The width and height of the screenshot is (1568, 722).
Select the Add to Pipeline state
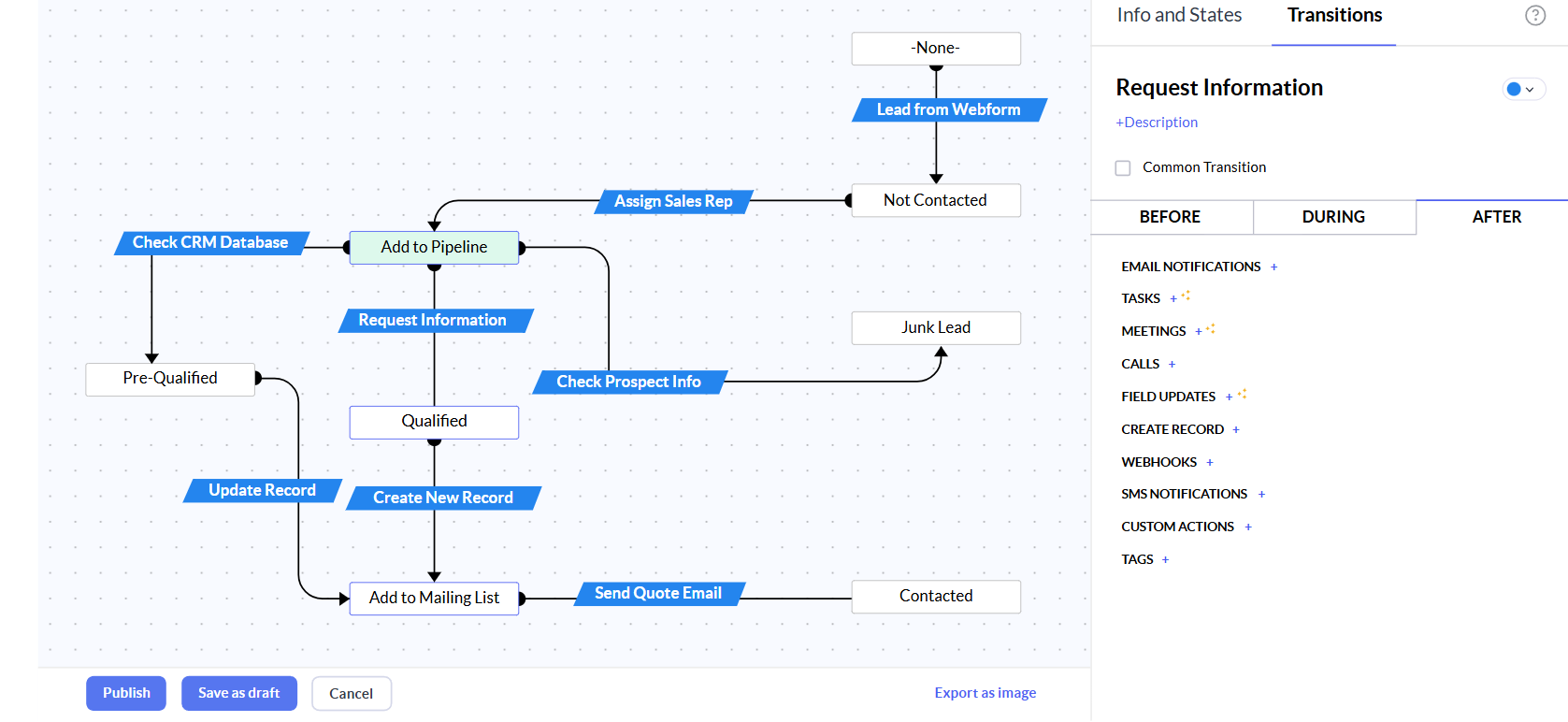(434, 248)
